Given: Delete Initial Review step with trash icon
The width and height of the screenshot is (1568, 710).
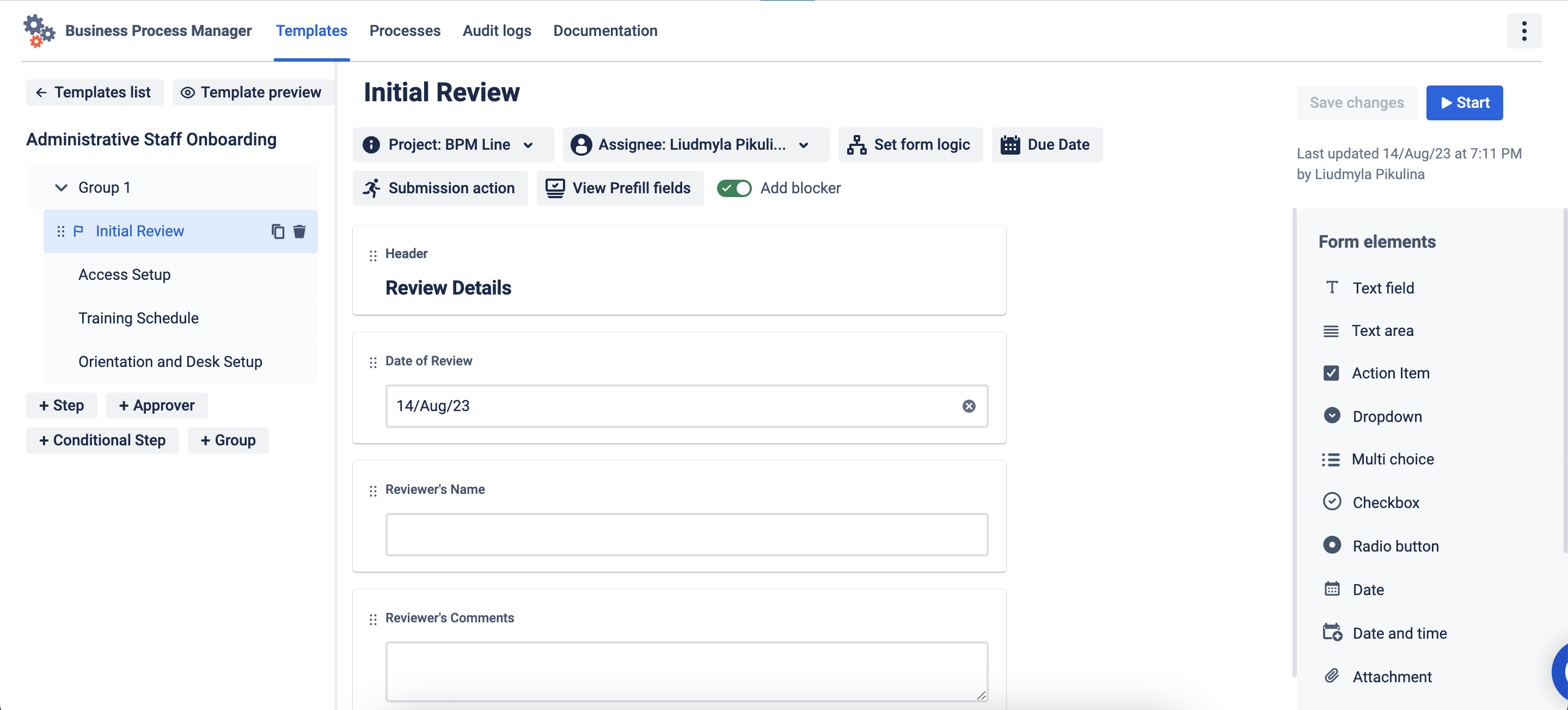Looking at the screenshot, I should (x=299, y=231).
